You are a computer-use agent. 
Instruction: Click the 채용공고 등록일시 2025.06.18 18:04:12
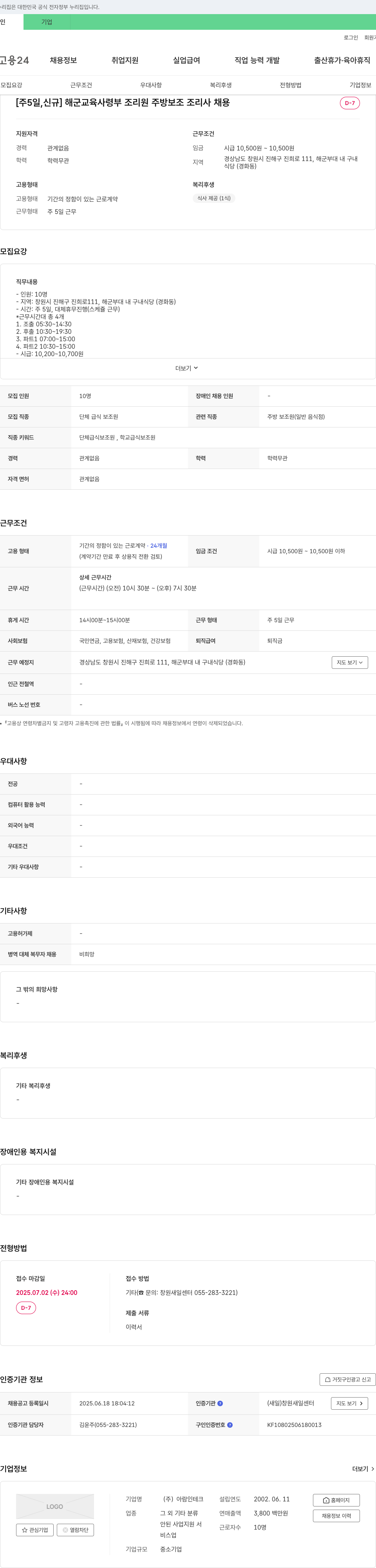pyautogui.click(x=107, y=1404)
